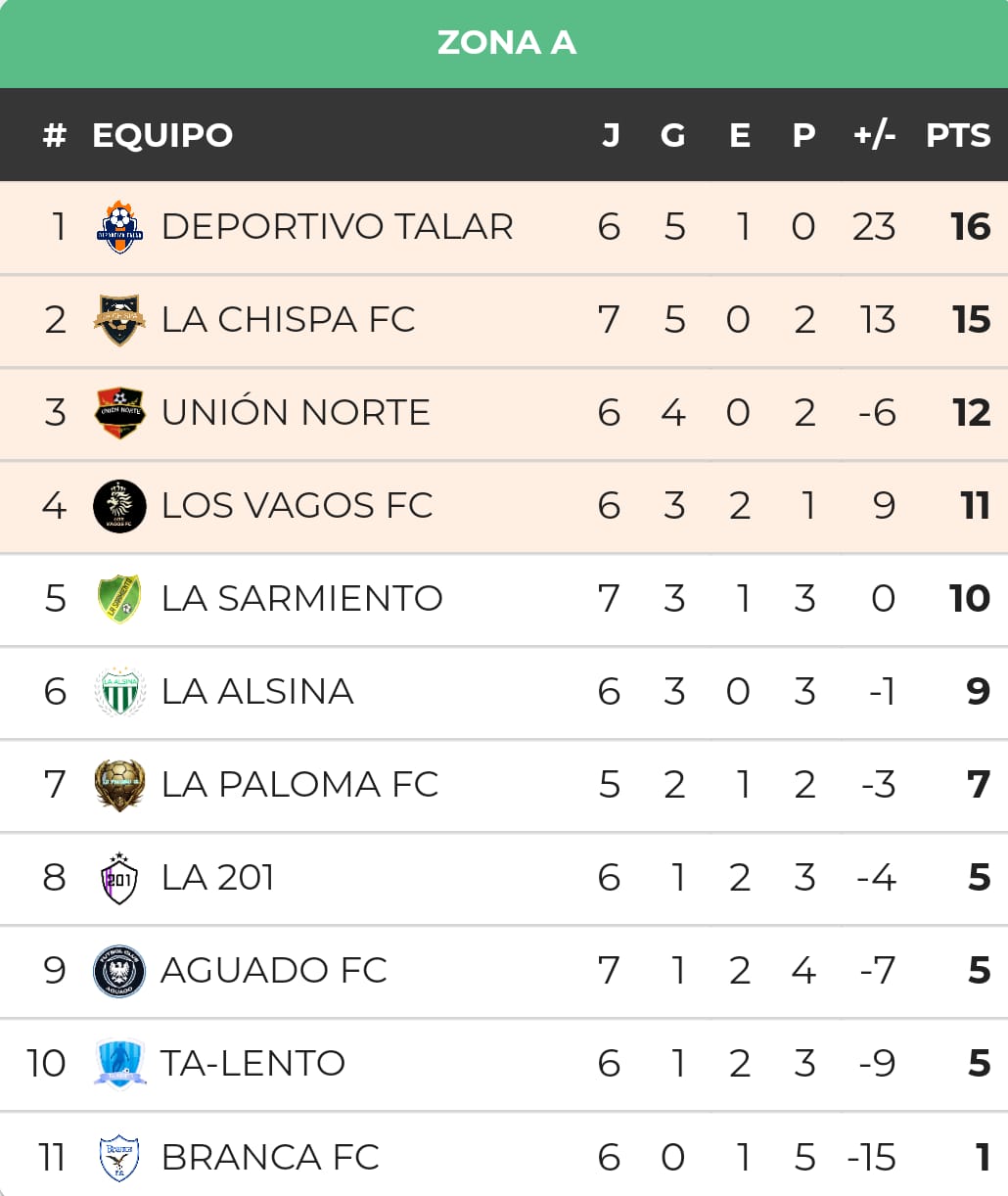Open the LA CHISPA FC team name
Screen dimensions: 1008x1196
288,320
